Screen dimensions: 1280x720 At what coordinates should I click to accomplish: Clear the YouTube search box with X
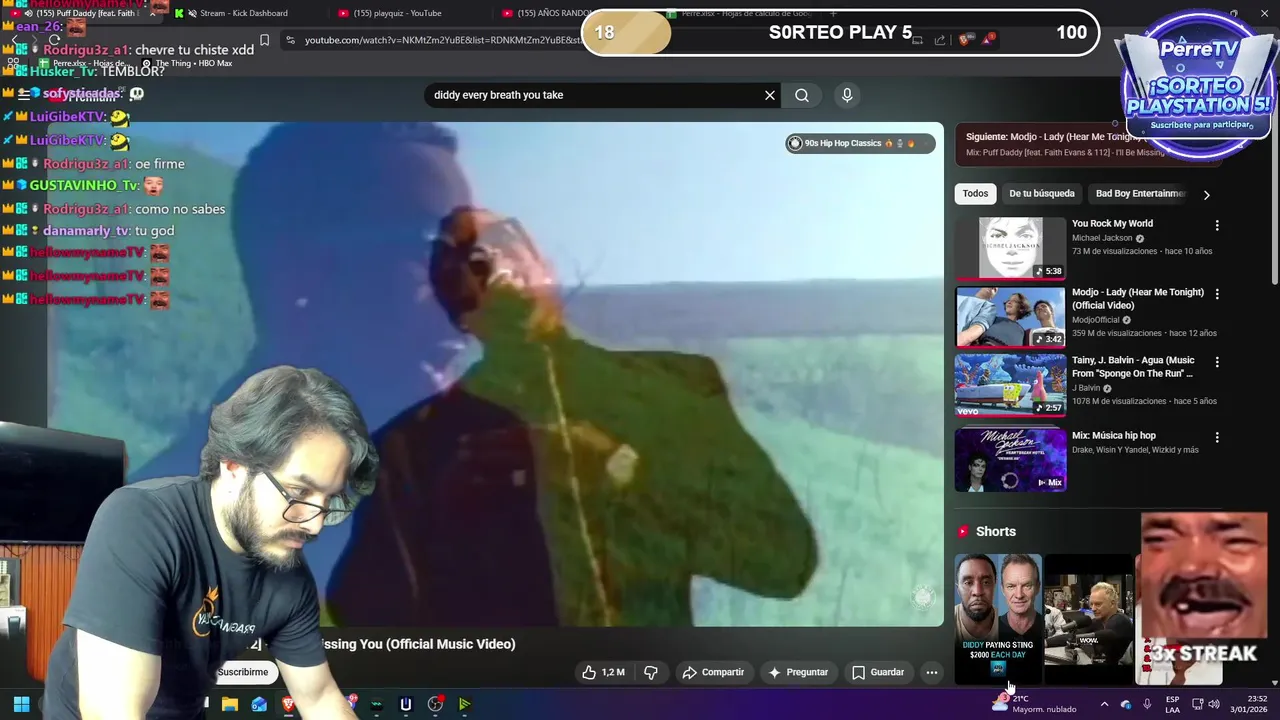770,95
